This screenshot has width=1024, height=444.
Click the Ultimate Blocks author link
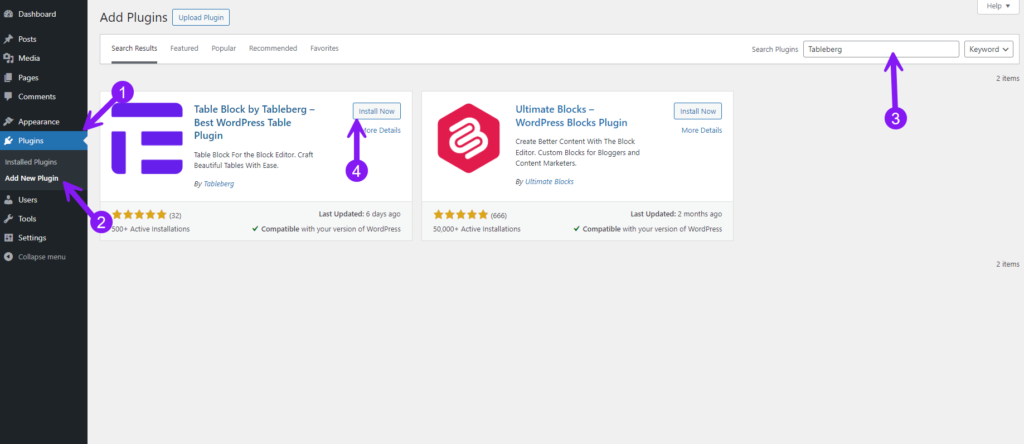coord(549,182)
